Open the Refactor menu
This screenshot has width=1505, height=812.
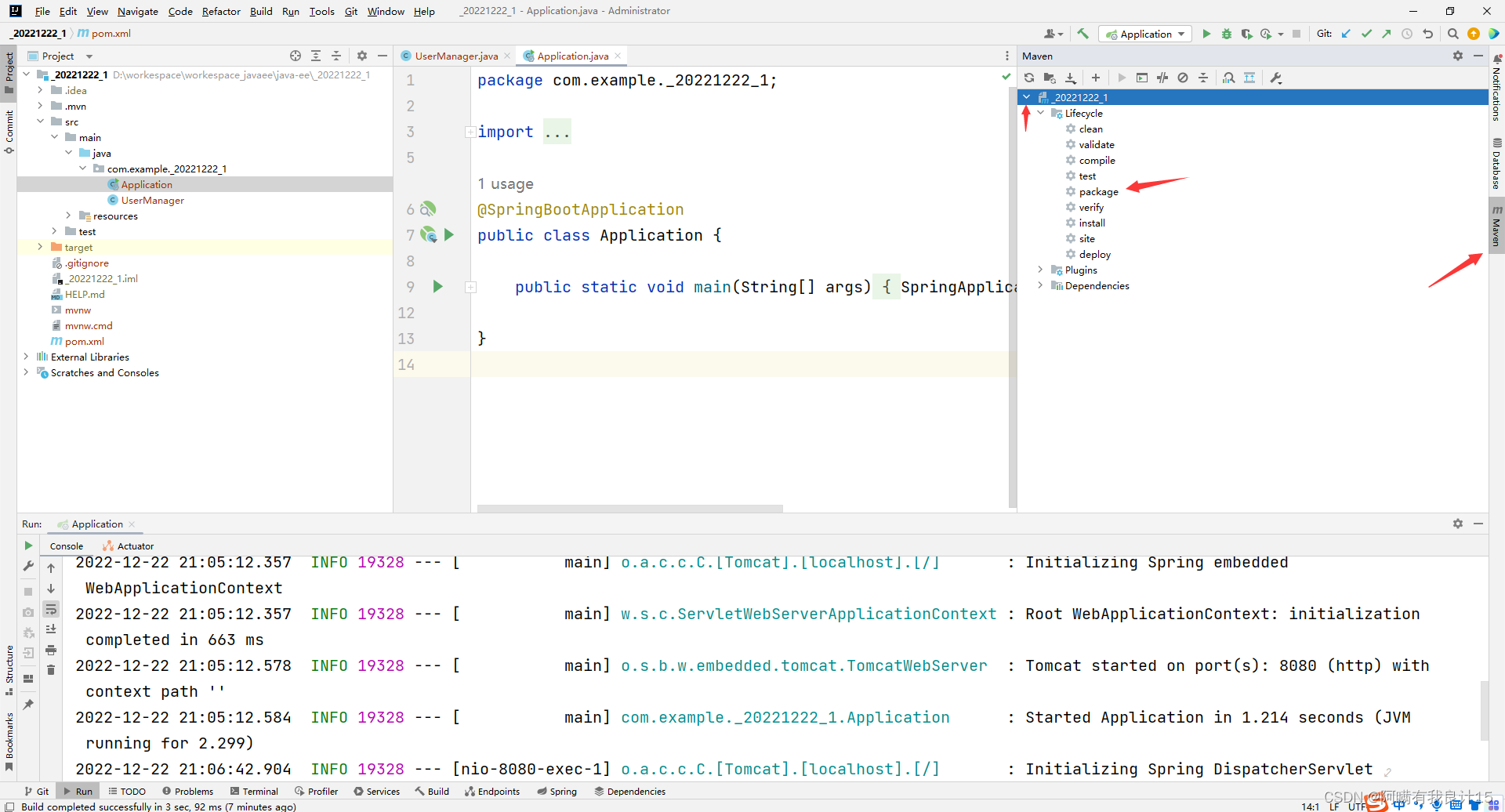220,11
